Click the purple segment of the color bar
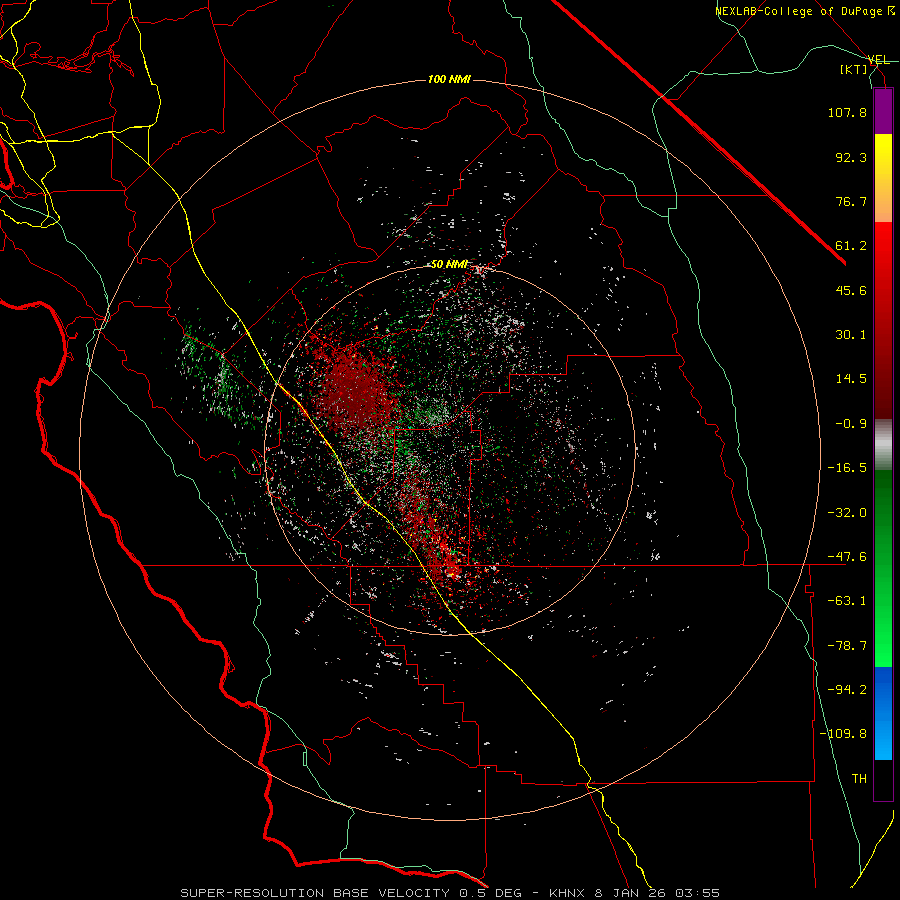The width and height of the screenshot is (900, 900). [x=883, y=111]
